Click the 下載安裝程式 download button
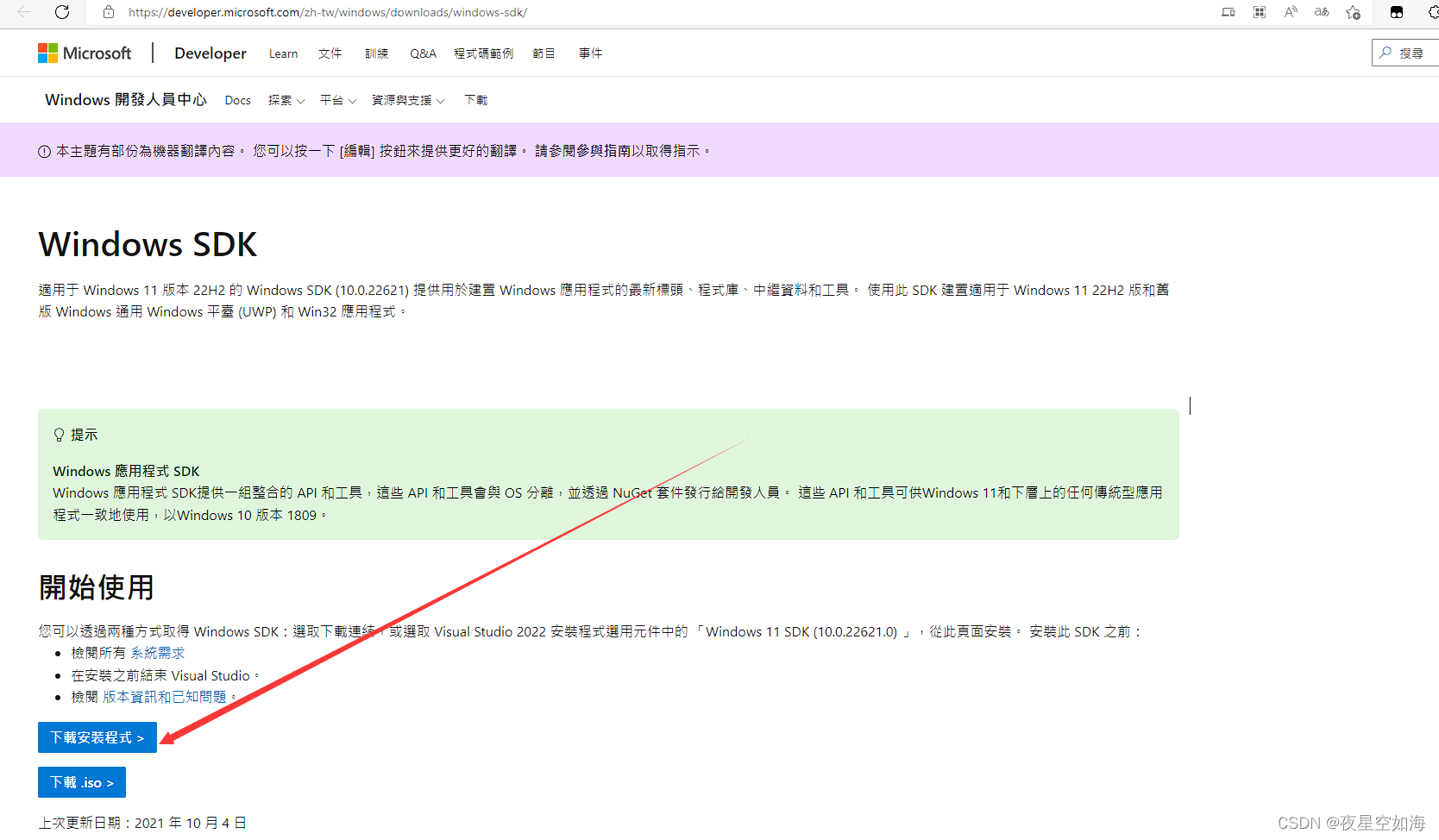The height and width of the screenshot is (840, 1439). pyautogui.click(x=97, y=737)
